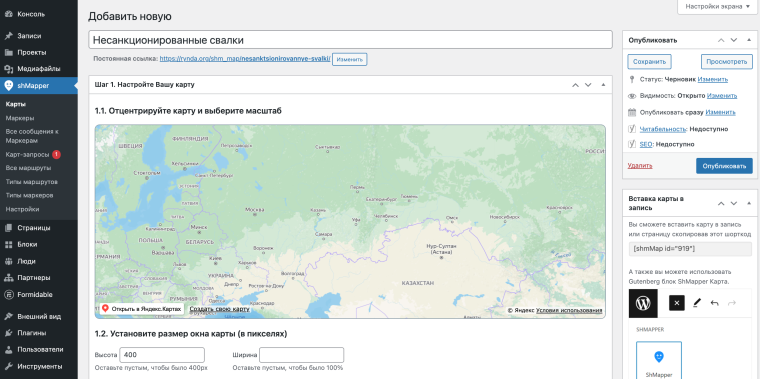Move Опубликовать box down

coord(734,40)
